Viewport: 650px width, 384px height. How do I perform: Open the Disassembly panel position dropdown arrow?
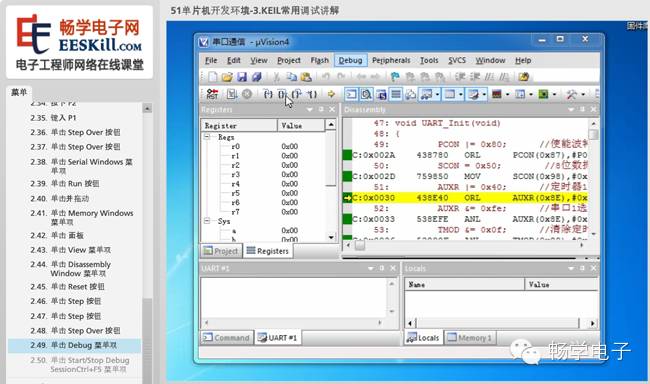coord(571,109)
